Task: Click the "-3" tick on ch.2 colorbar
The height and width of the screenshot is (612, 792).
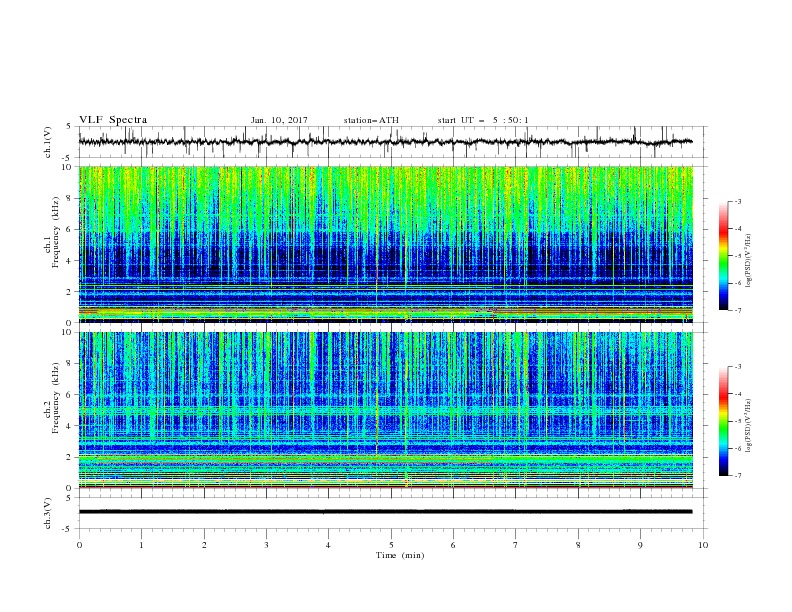Action: pyautogui.click(x=738, y=367)
